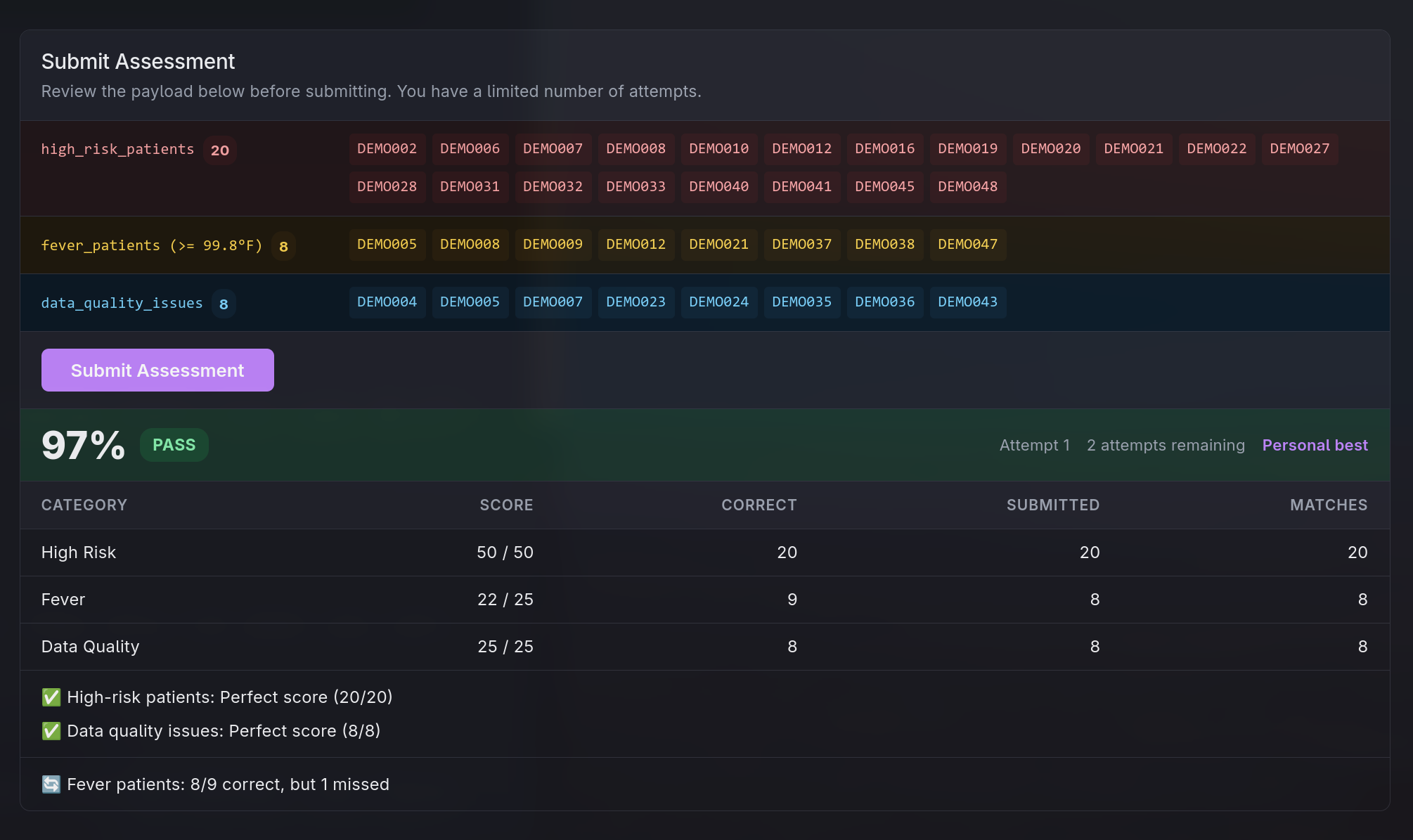Click the fever_patients count badge
Screen dimensions: 1413x840
point(283,247)
